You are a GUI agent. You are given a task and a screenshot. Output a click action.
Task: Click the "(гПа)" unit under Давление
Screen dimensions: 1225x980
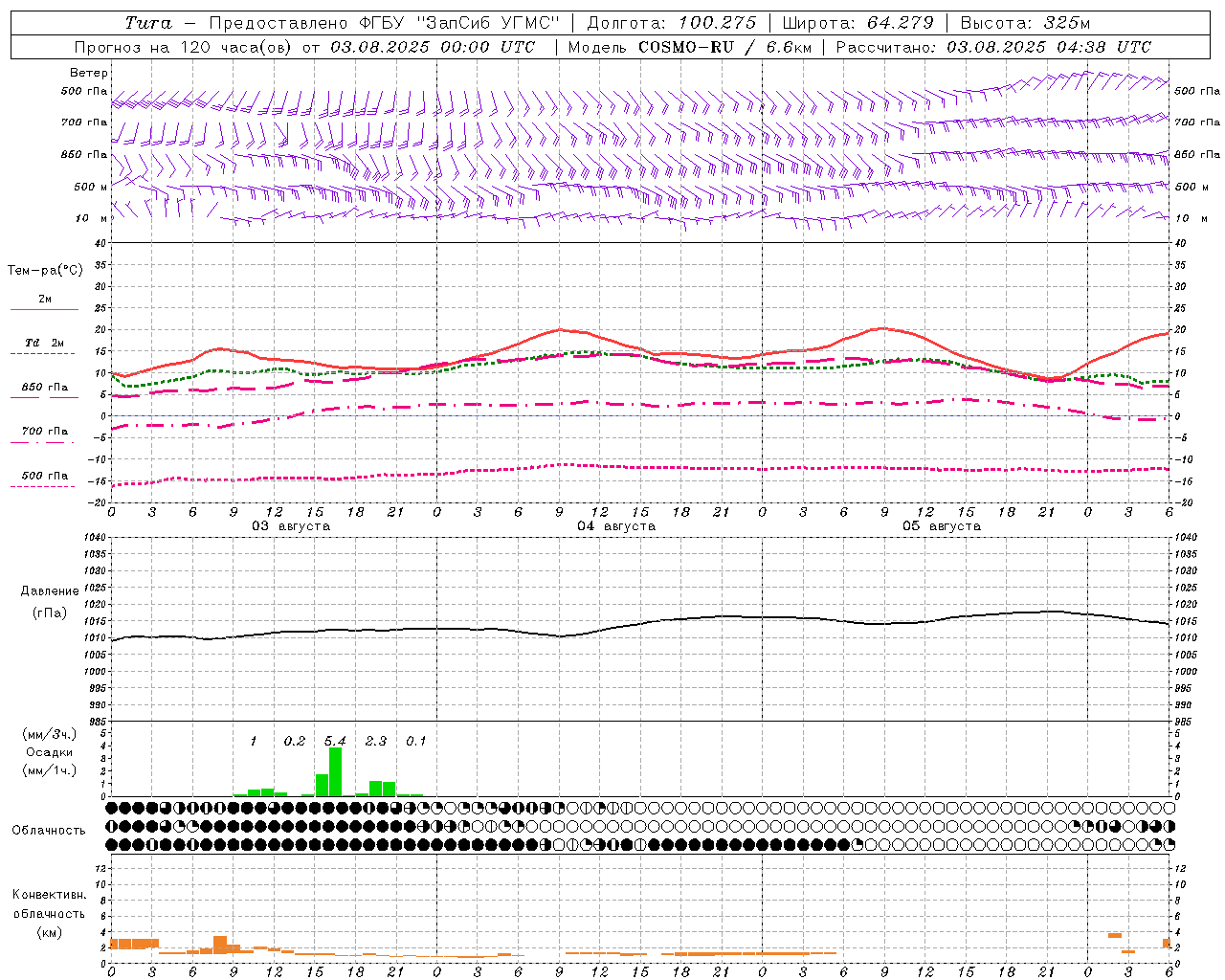50,612
